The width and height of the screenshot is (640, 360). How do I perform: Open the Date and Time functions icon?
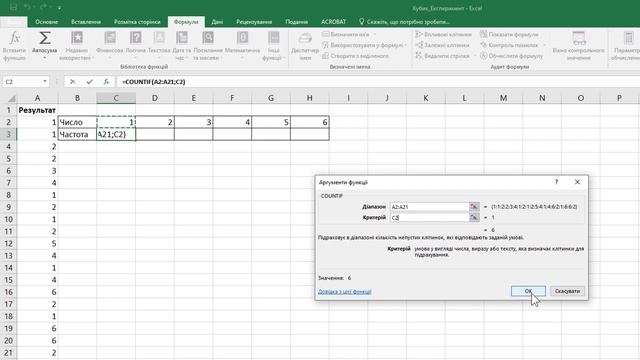tap(182, 38)
